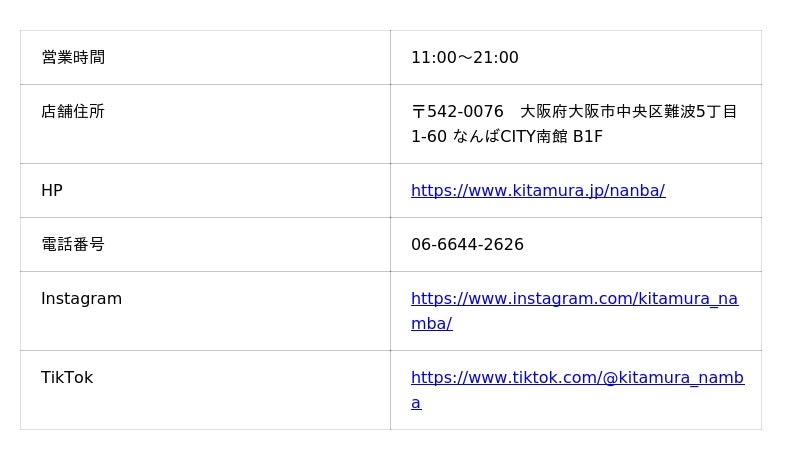Click the 〒 postal mark symbol
The height and width of the screenshot is (460, 800).
coord(418,111)
